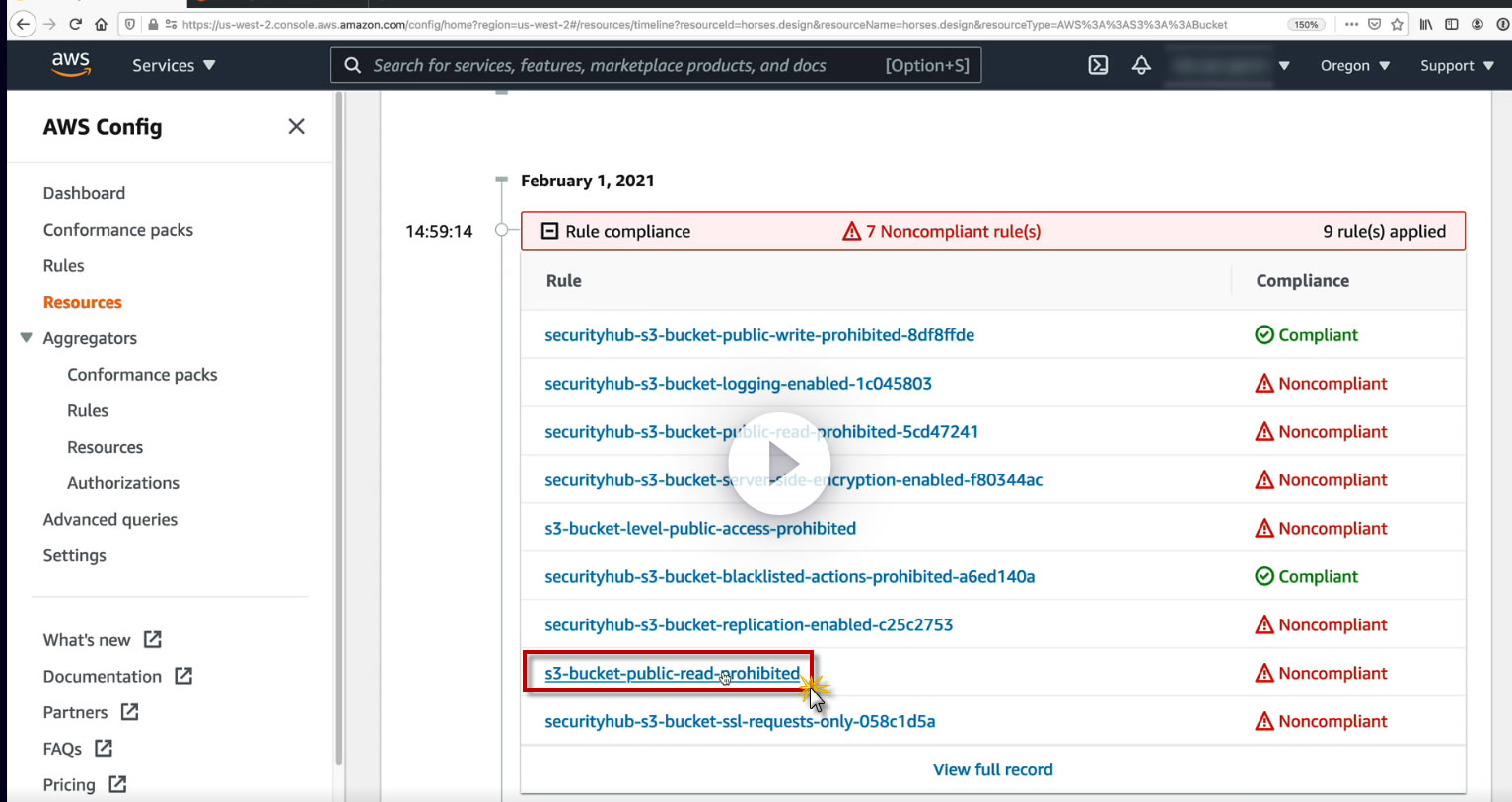Click View full record
1512x802 pixels.
click(x=993, y=769)
